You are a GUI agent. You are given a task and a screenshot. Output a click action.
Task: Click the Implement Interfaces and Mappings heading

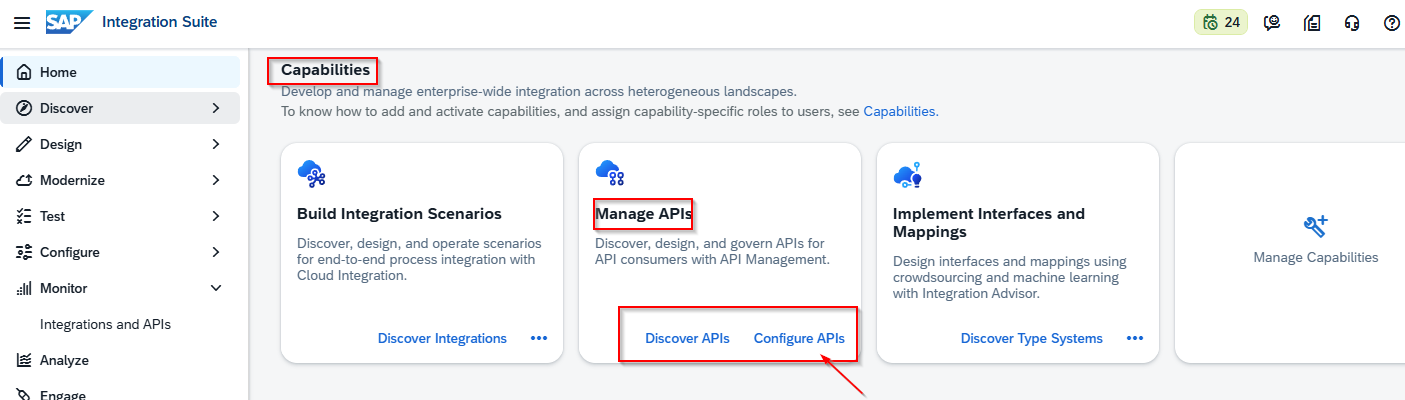(x=989, y=222)
